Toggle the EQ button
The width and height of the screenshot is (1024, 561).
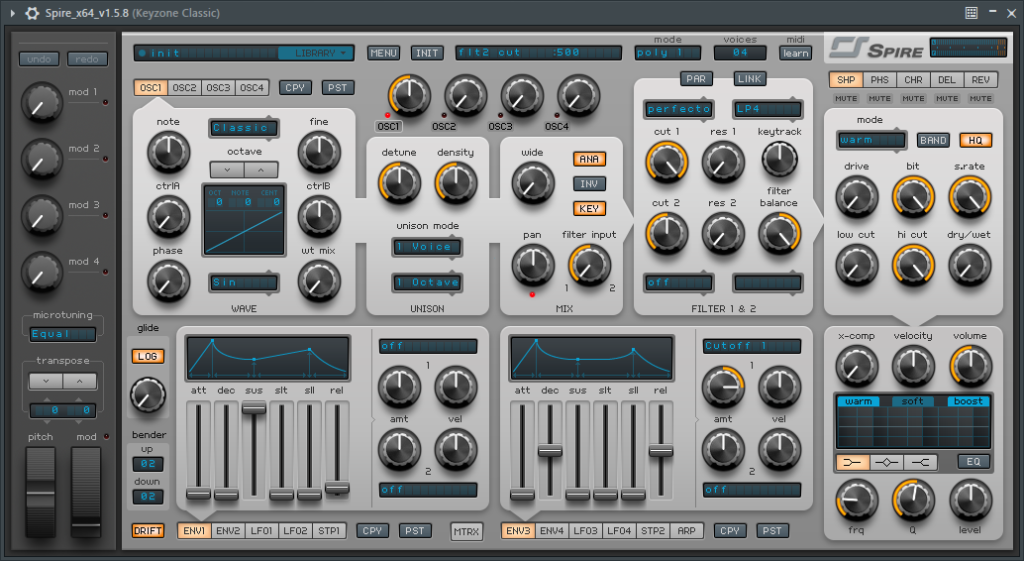[x=973, y=462]
